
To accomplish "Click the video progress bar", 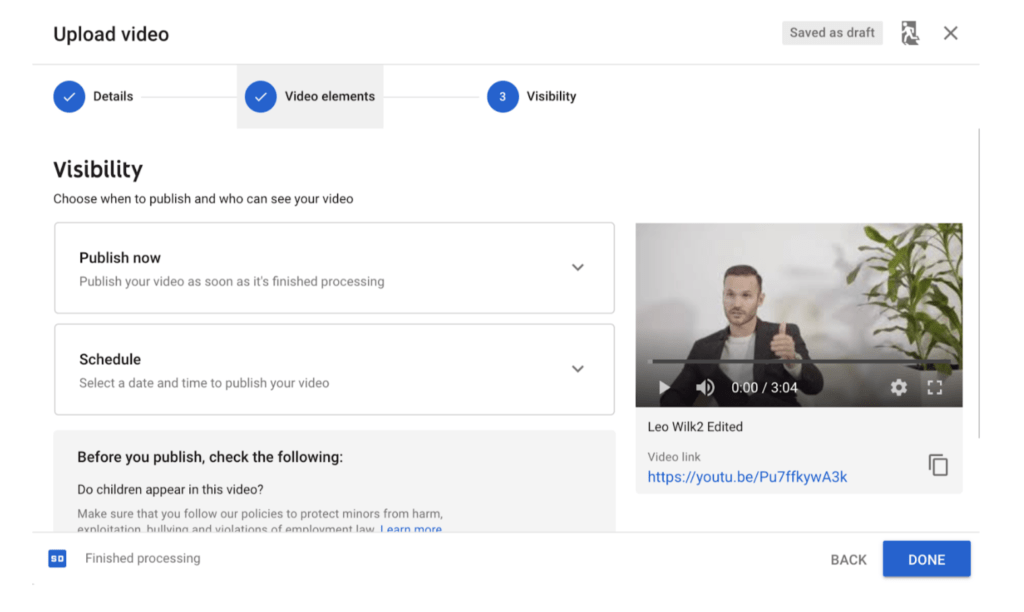I will [798, 361].
